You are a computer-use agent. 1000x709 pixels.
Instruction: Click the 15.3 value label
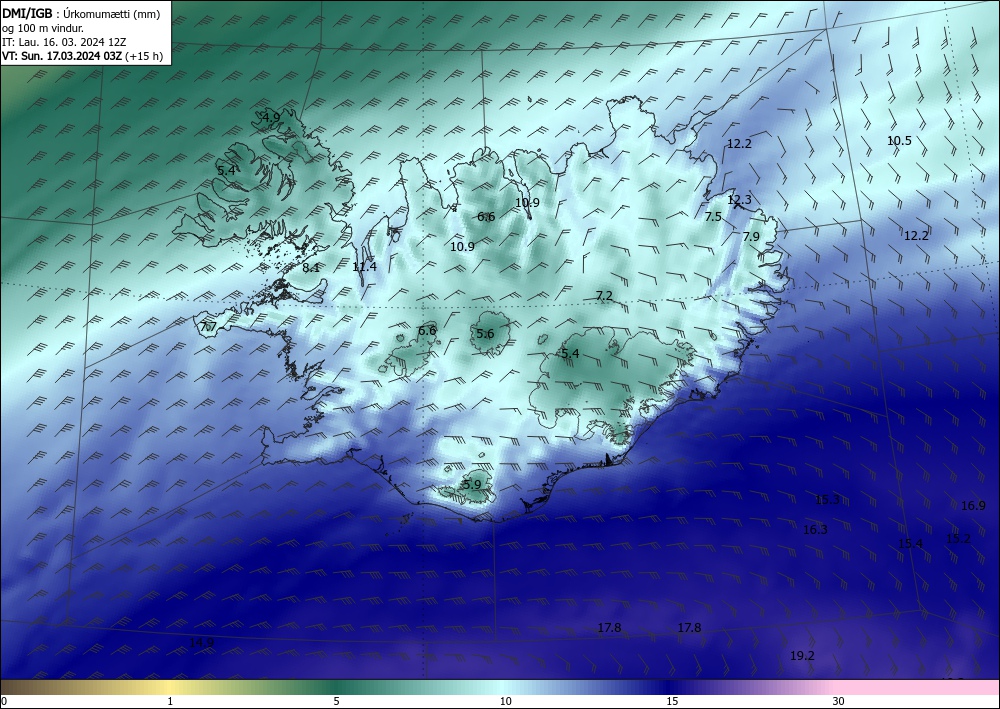click(827, 500)
